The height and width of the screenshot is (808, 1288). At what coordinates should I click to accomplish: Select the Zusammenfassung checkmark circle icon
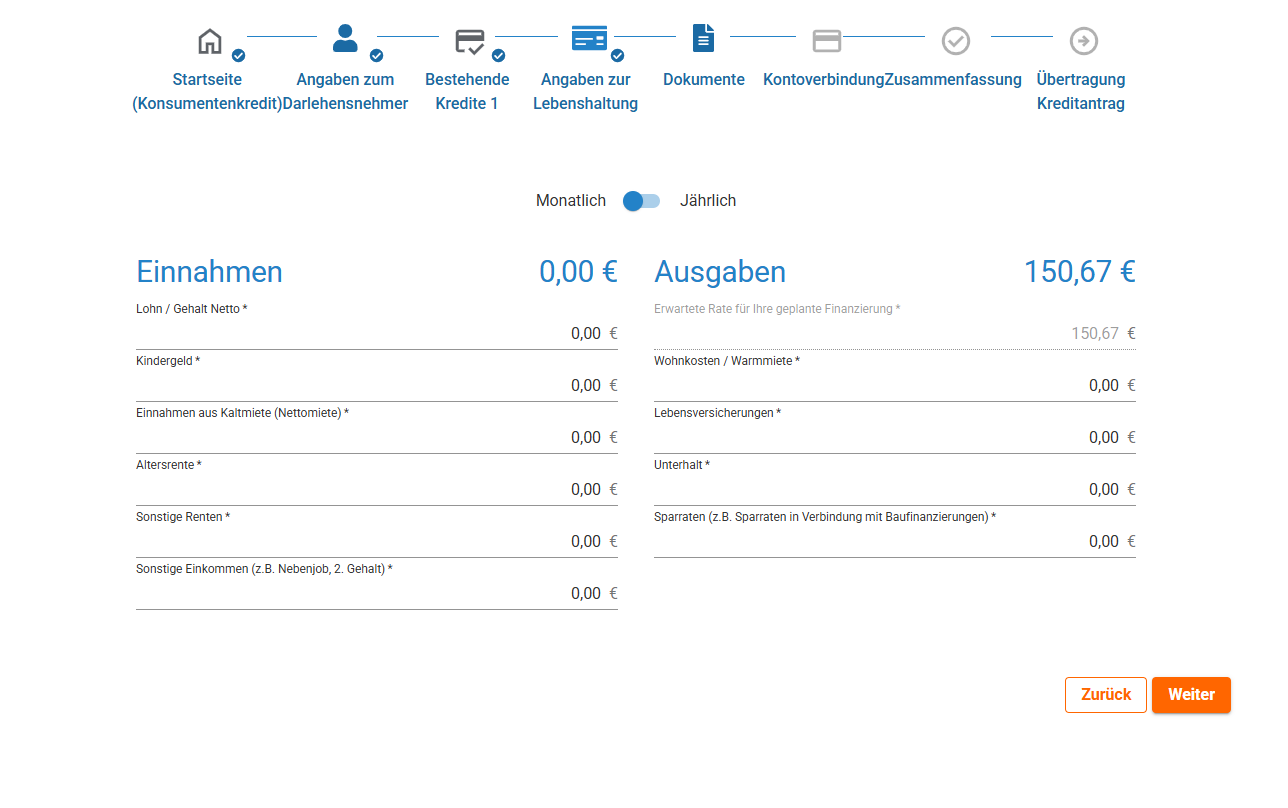955,41
